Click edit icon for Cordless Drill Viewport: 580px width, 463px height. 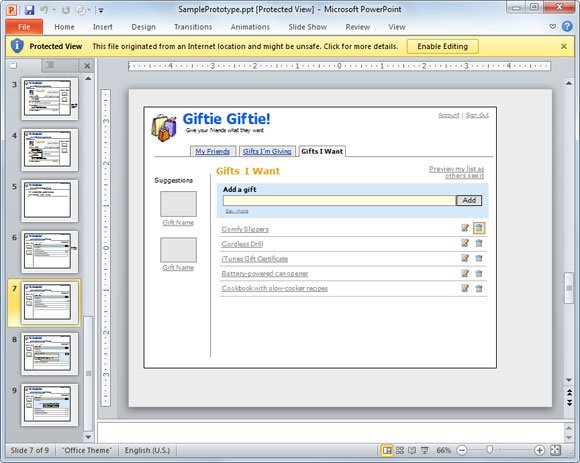pos(465,243)
